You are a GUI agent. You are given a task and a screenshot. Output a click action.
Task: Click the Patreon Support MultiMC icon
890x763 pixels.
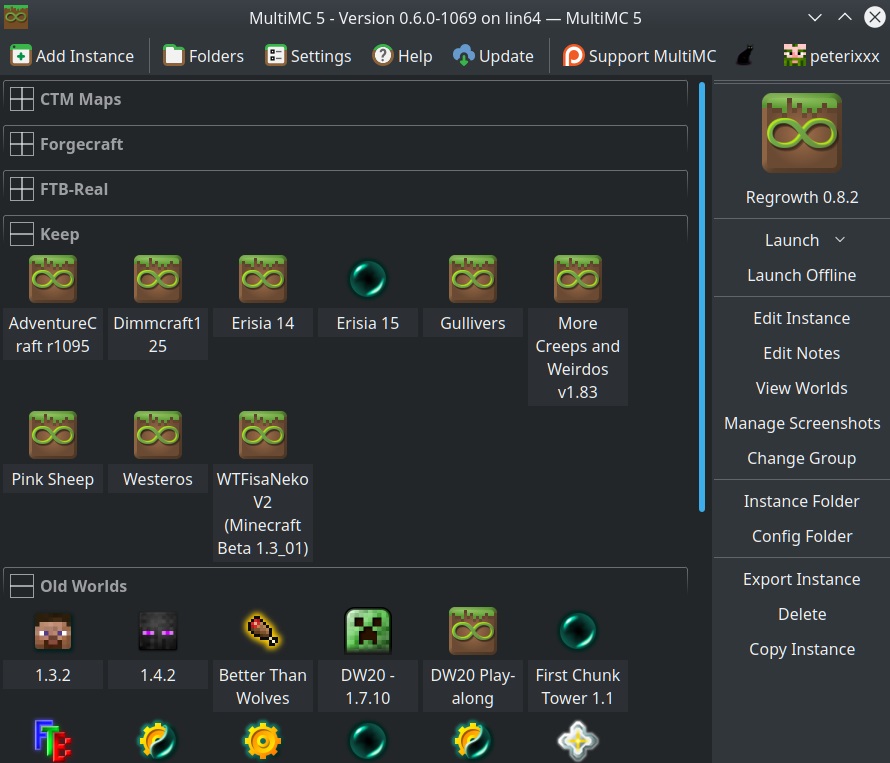[x=572, y=56]
